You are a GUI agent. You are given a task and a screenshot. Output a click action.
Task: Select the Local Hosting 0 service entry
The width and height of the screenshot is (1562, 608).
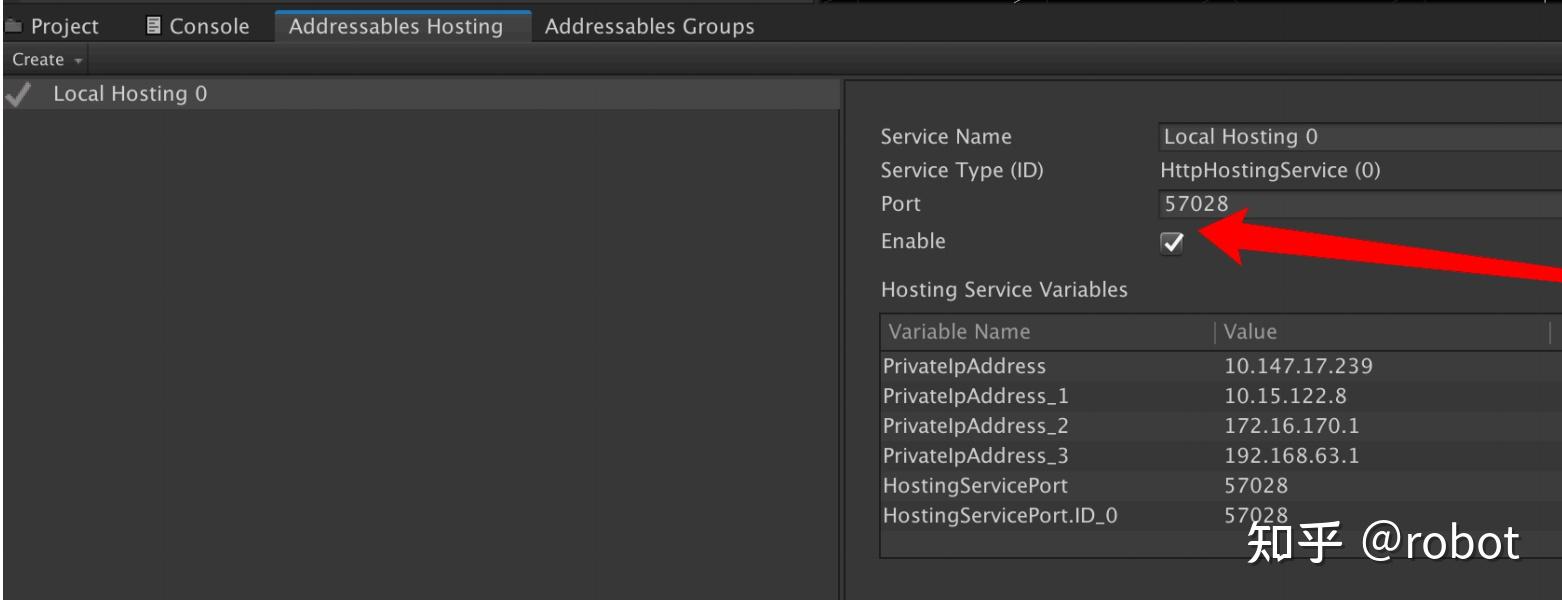(130, 93)
